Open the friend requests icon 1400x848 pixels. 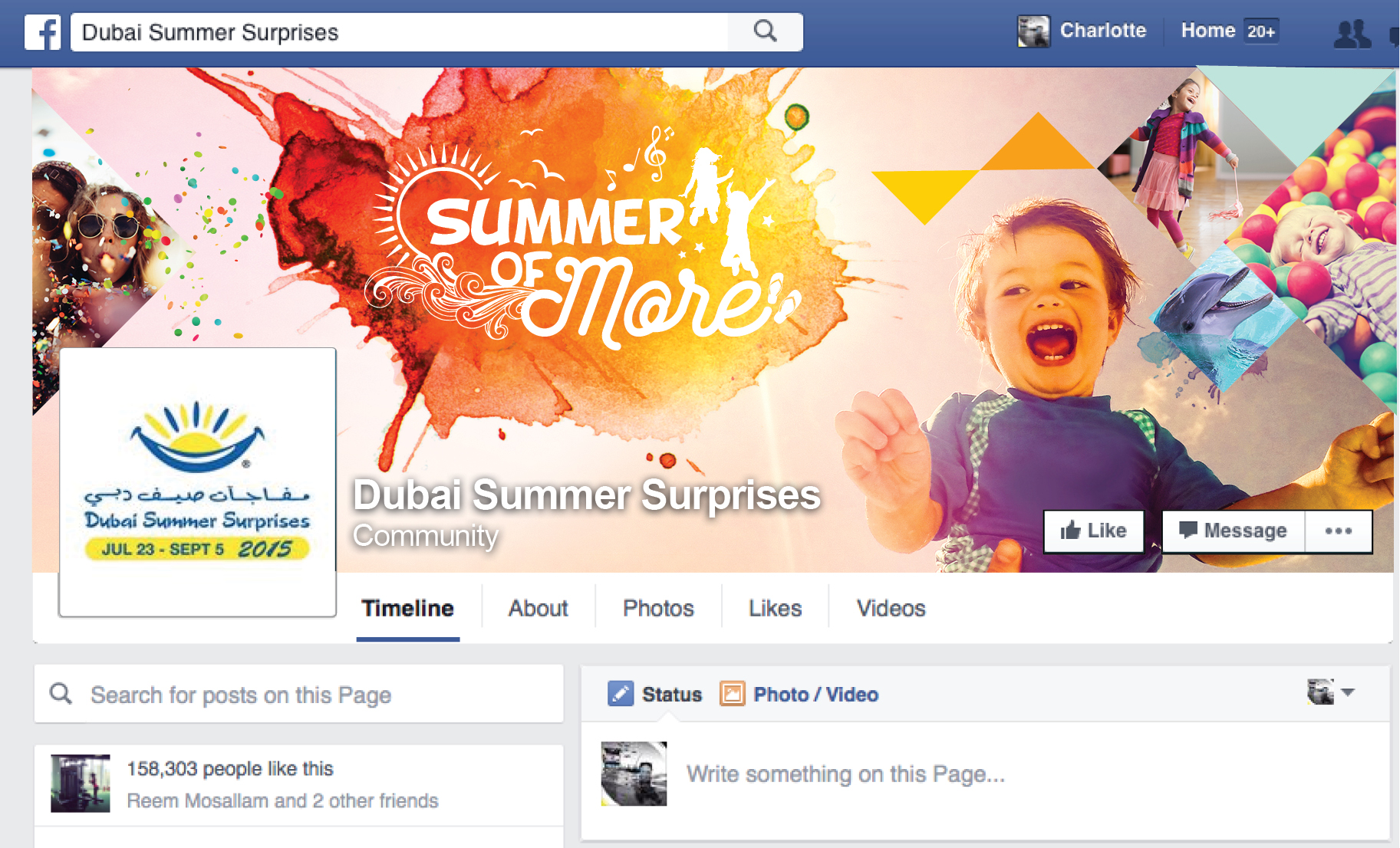point(1352,33)
